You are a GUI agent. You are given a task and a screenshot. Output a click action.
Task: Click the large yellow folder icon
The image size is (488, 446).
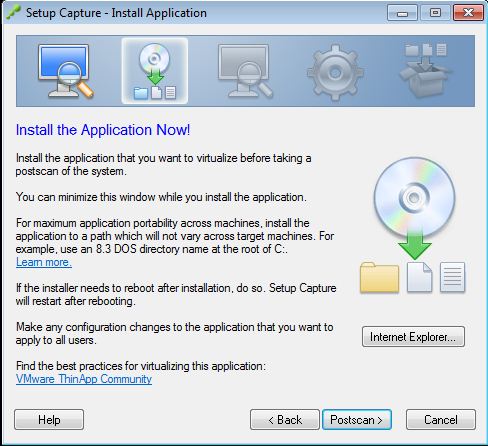point(379,277)
